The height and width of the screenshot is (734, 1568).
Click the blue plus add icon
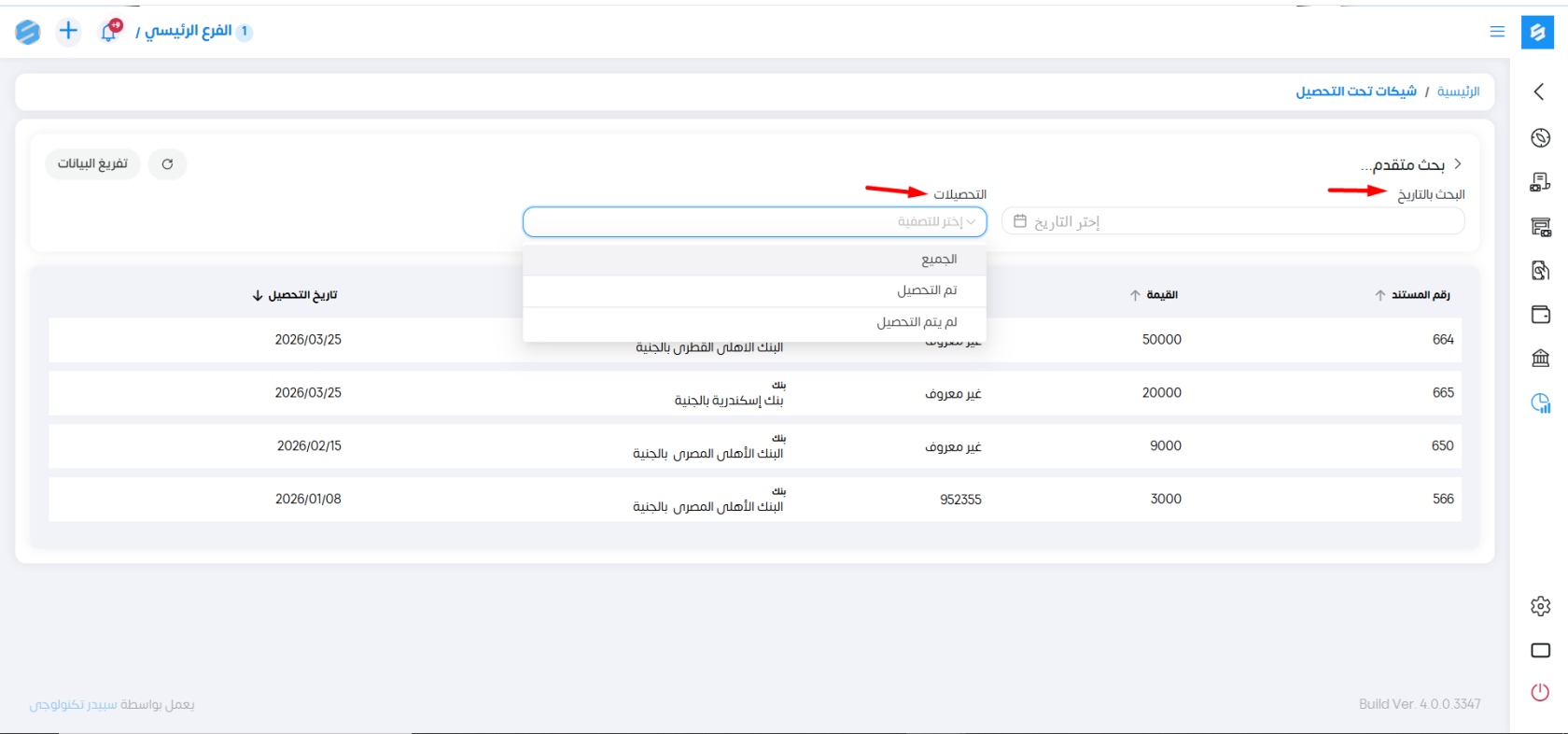[x=68, y=31]
